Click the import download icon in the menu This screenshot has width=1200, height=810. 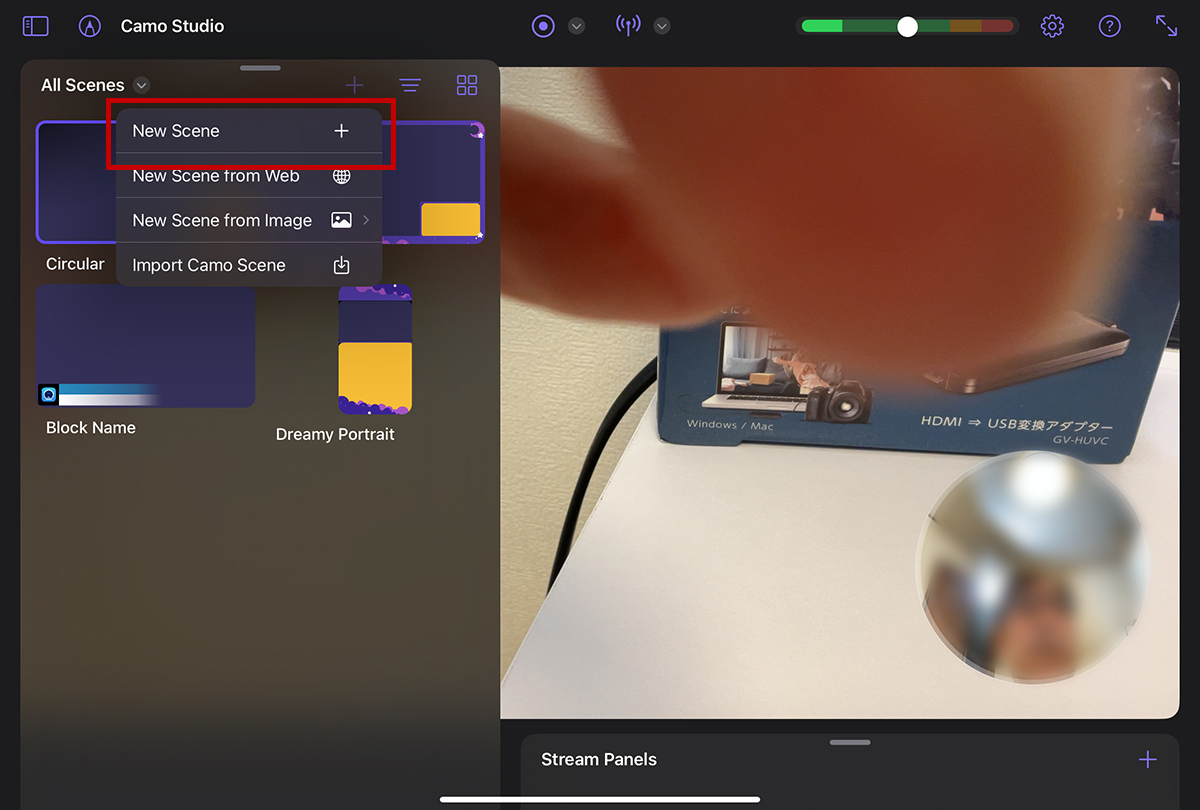(x=341, y=265)
